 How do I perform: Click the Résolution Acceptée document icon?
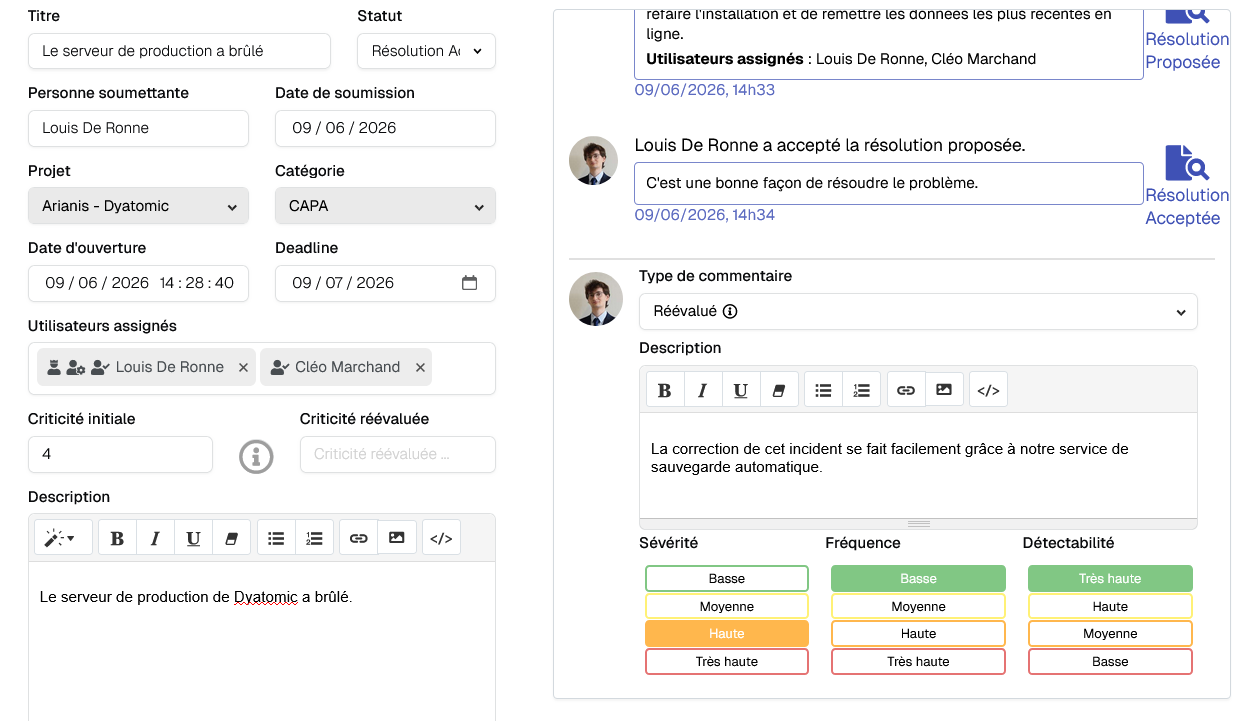click(1187, 163)
